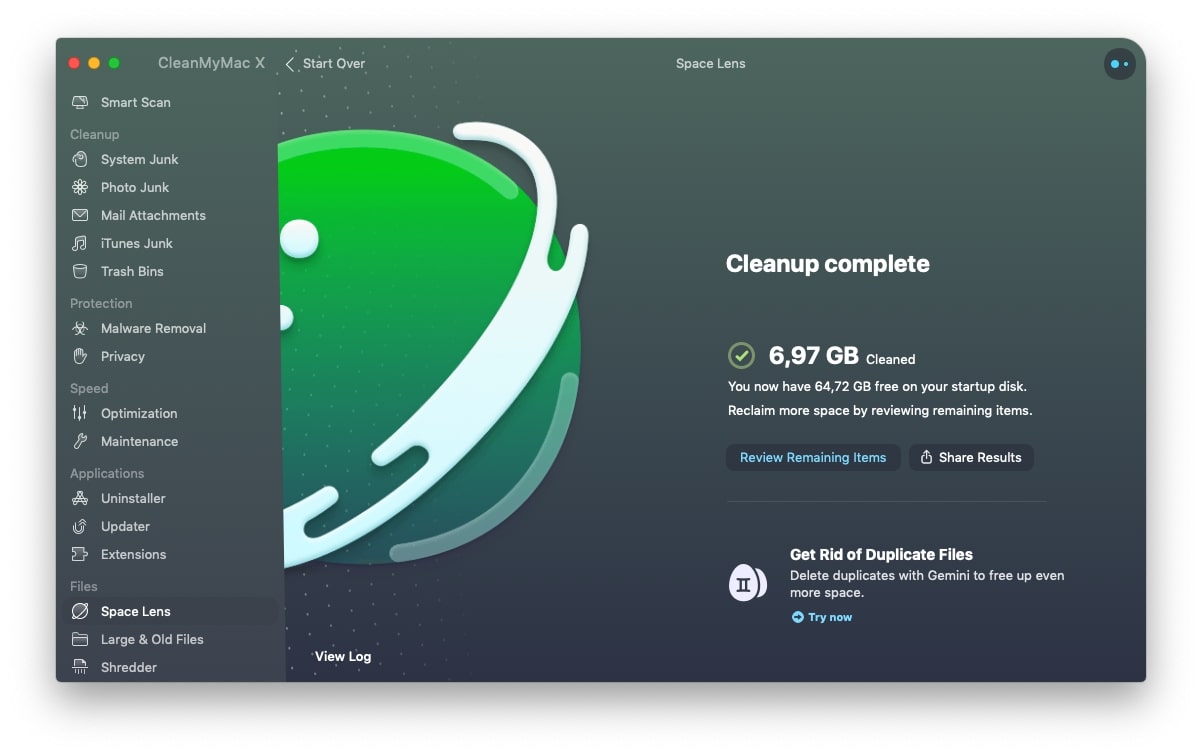Viewport: 1202px width, 756px height.
Task: Click the Updater refresh icon
Action: pos(80,526)
